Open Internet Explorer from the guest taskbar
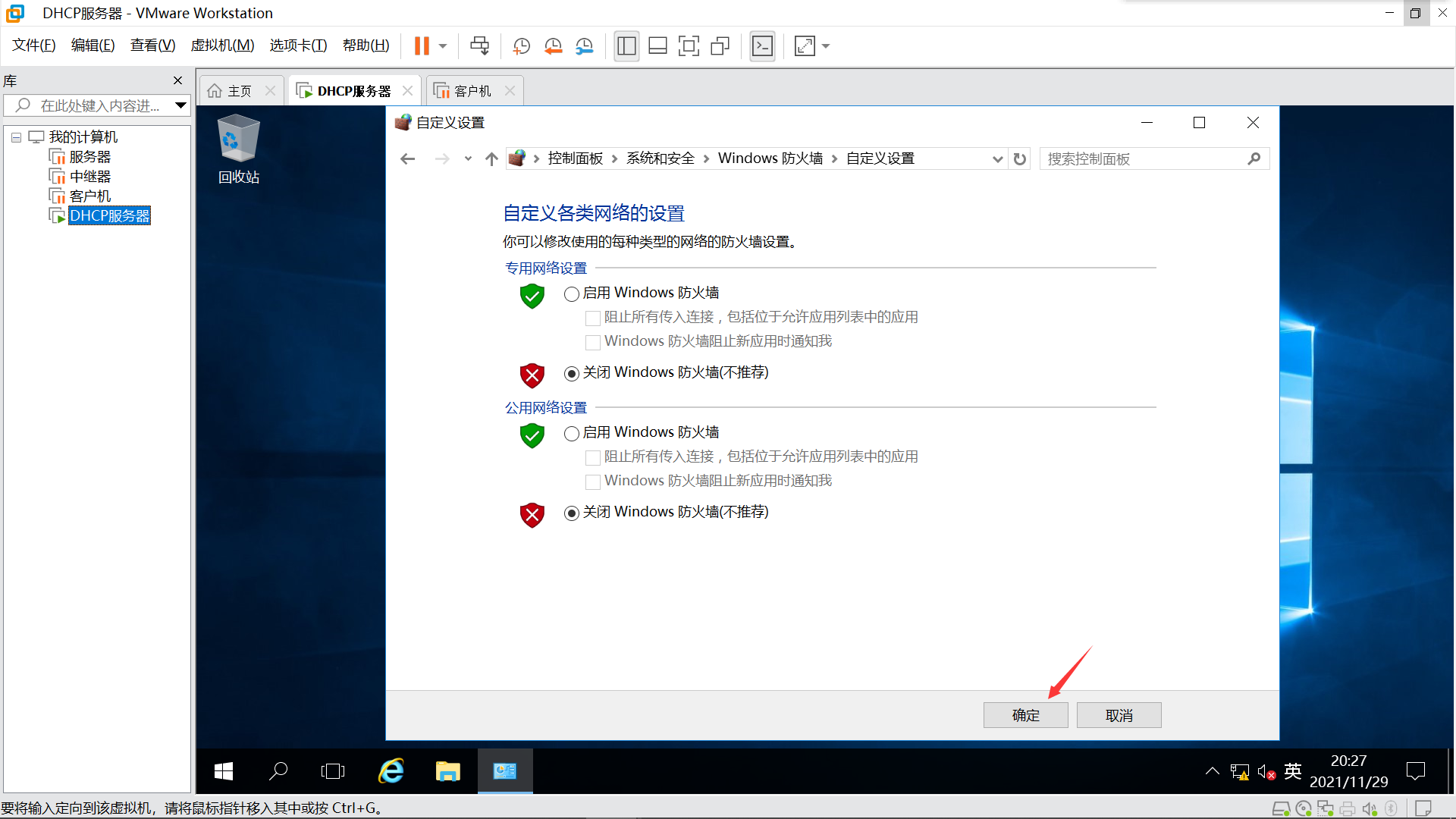Image resolution: width=1456 pixels, height=819 pixels. tap(391, 771)
